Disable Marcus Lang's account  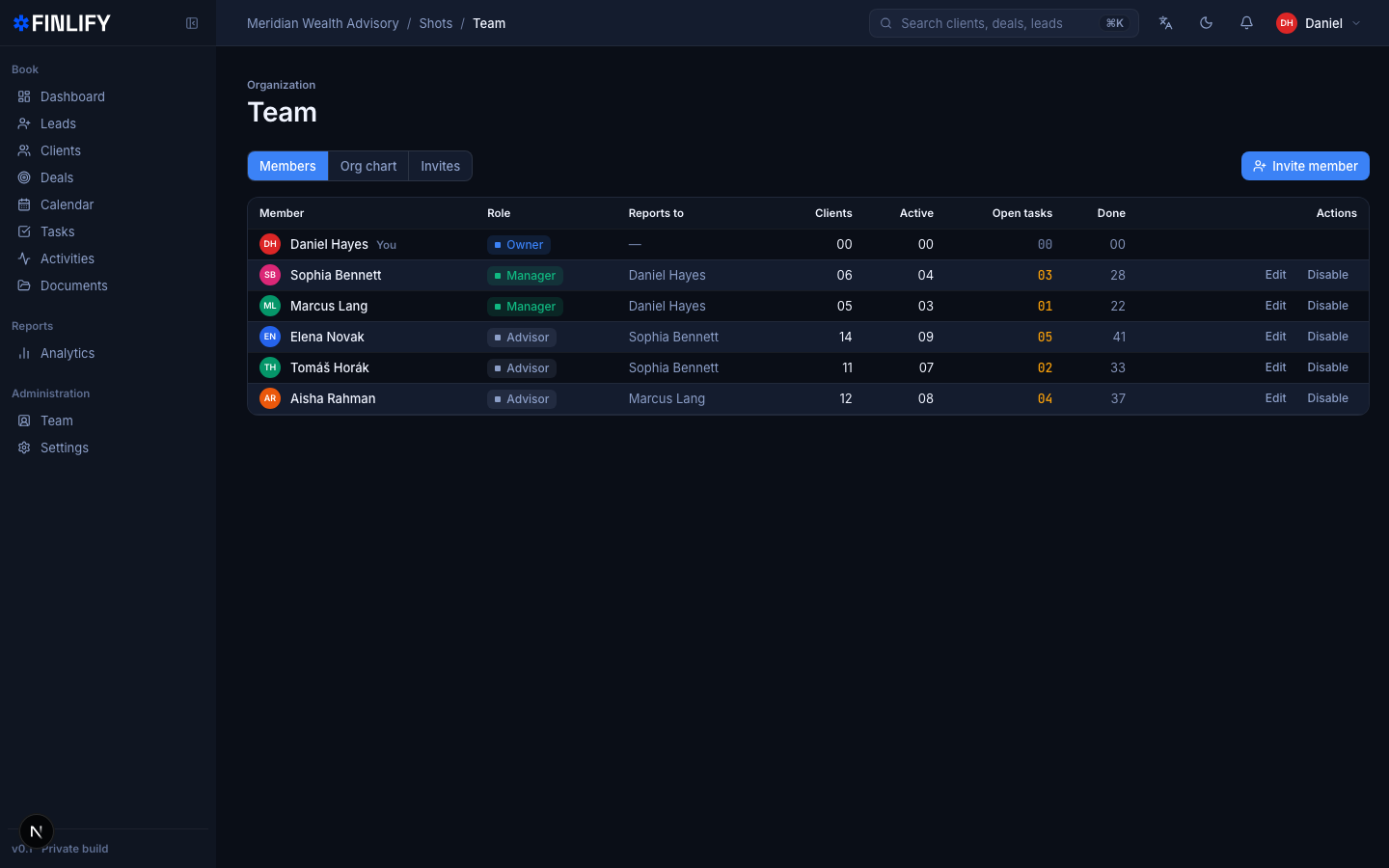click(1327, 306)
